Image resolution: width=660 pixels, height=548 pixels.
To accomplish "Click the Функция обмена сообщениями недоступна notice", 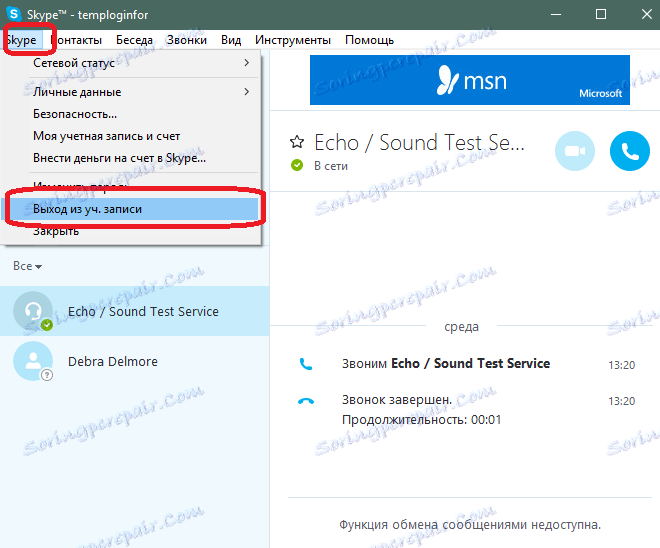I will click(470, 525).
